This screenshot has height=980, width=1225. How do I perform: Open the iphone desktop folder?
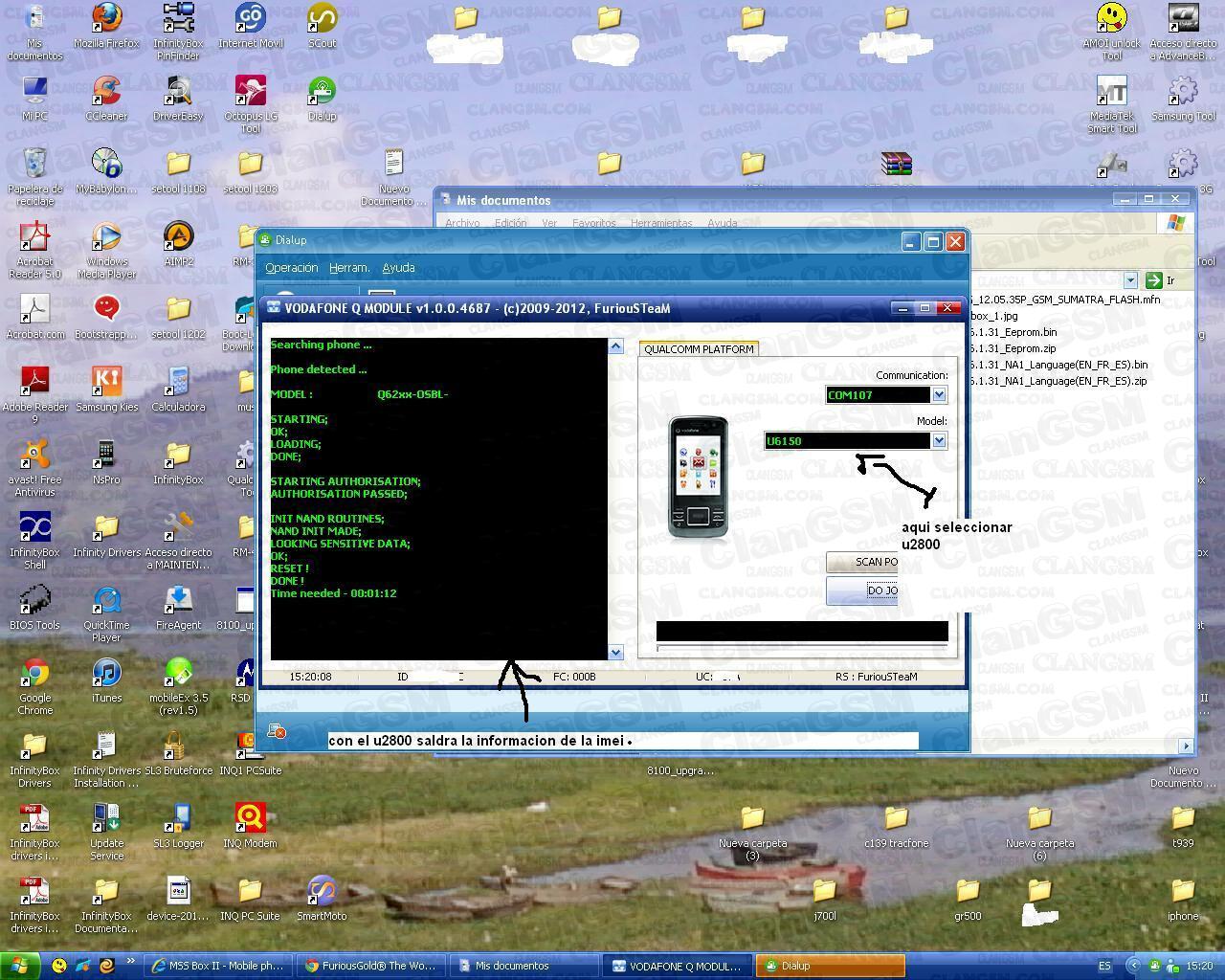tap(1183, 899)
